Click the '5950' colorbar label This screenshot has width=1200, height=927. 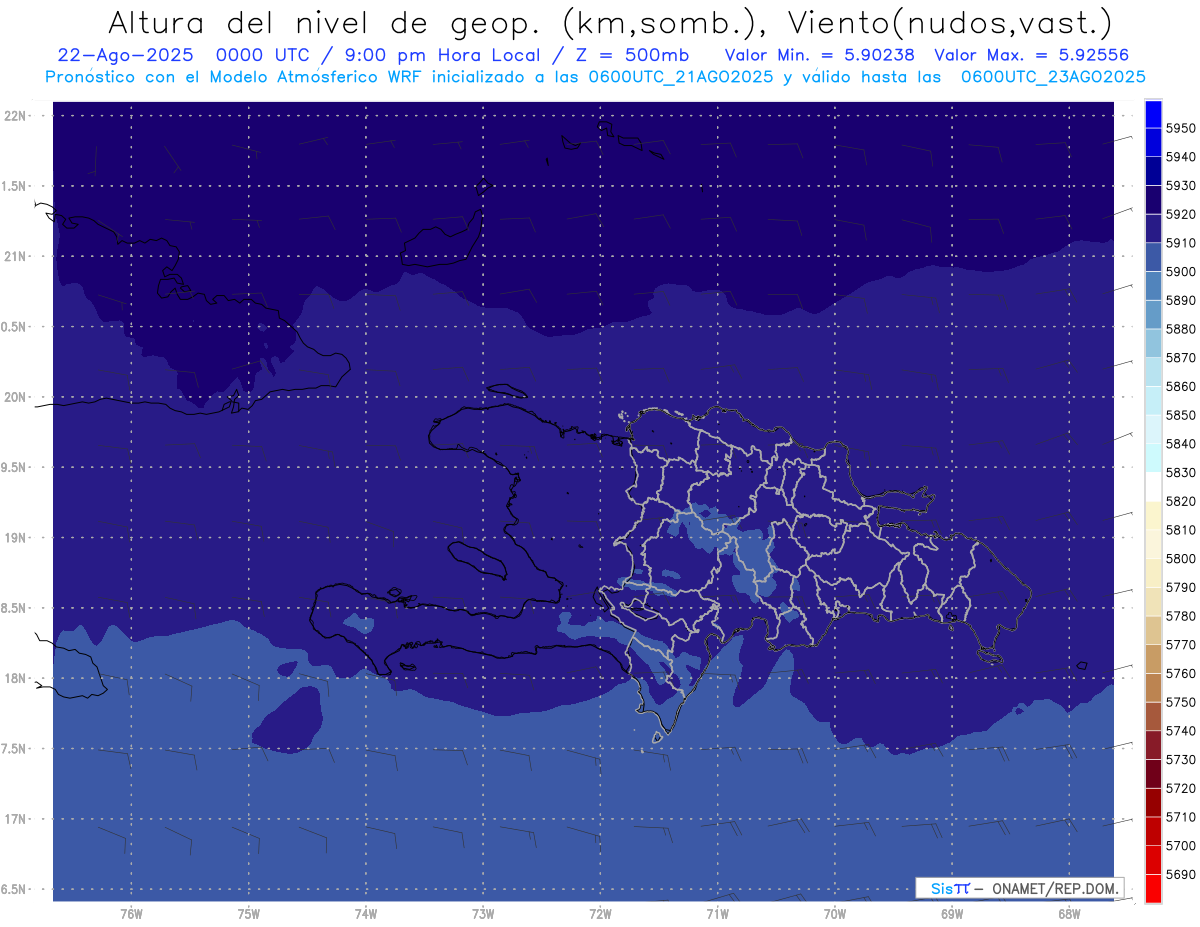[1181, 129]
